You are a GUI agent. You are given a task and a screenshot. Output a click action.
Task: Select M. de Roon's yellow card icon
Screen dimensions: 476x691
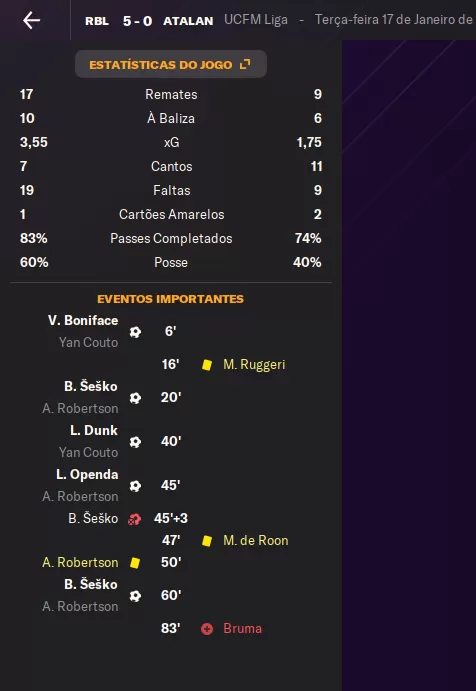[x=207, y=541]
